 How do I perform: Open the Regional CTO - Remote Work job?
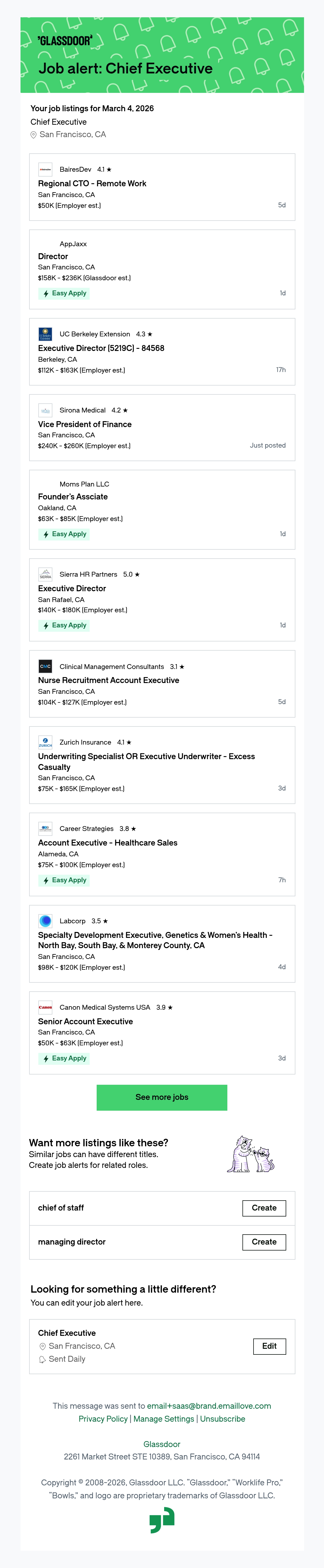92,183
